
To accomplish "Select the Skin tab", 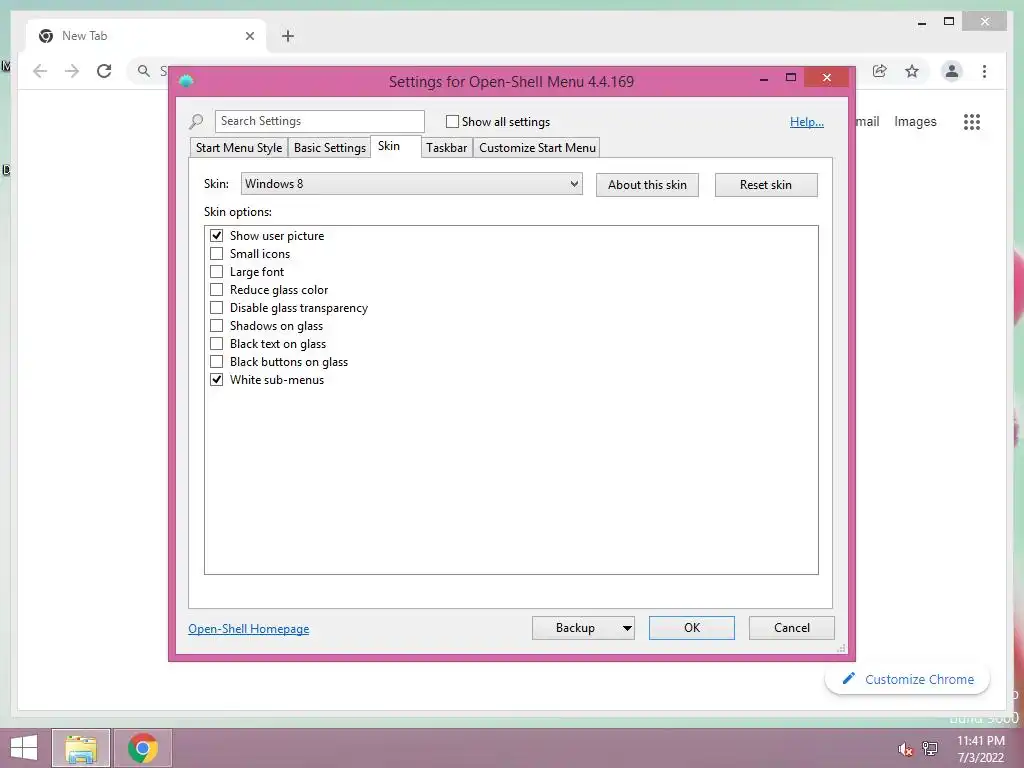I will [395, 146].
